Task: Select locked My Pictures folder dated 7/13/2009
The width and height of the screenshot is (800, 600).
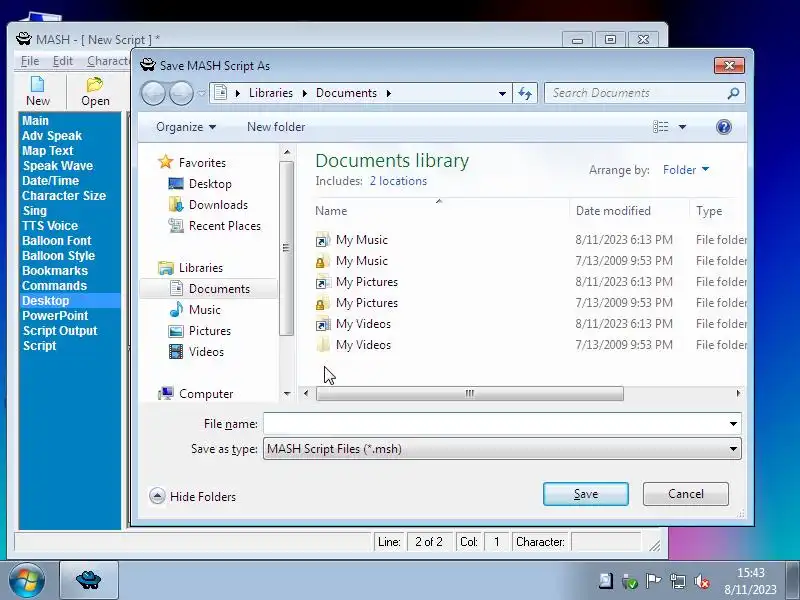Action: [x=366, y=303]
